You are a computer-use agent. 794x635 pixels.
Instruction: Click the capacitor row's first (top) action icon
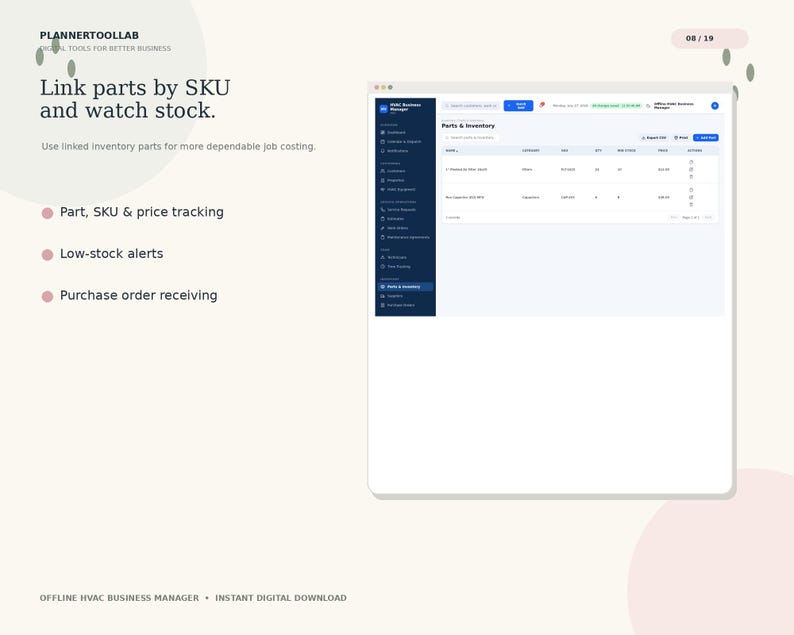(691, 190)
